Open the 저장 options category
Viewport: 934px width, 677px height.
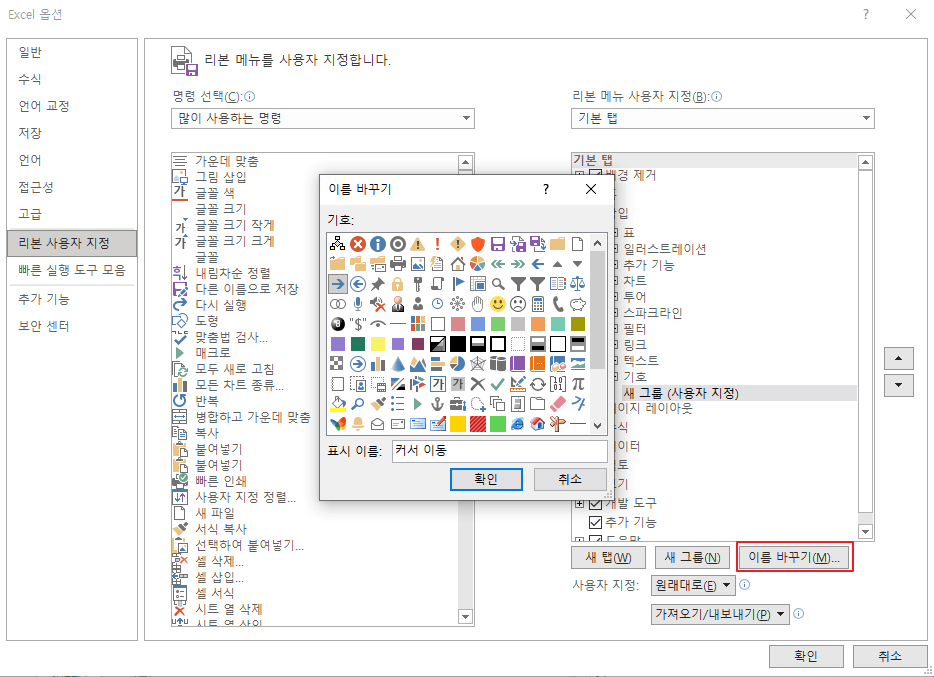[30, 133]
